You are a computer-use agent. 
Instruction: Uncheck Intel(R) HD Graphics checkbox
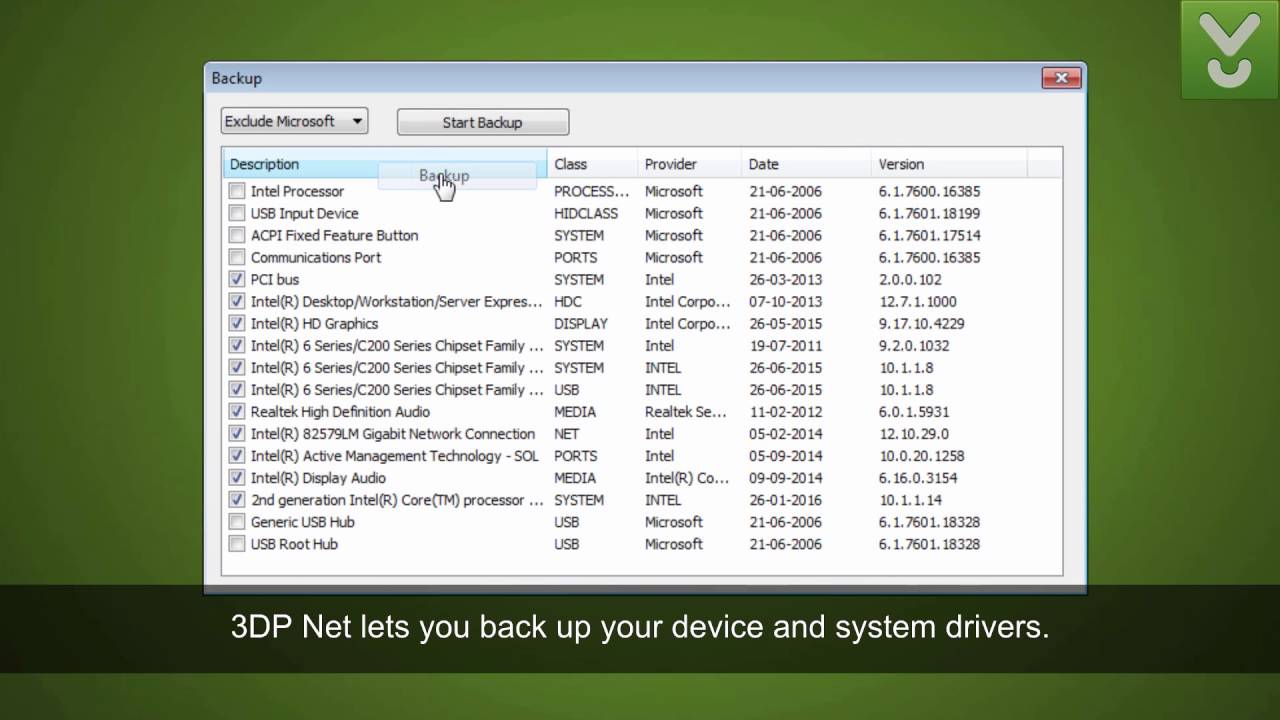pos(237,323)
